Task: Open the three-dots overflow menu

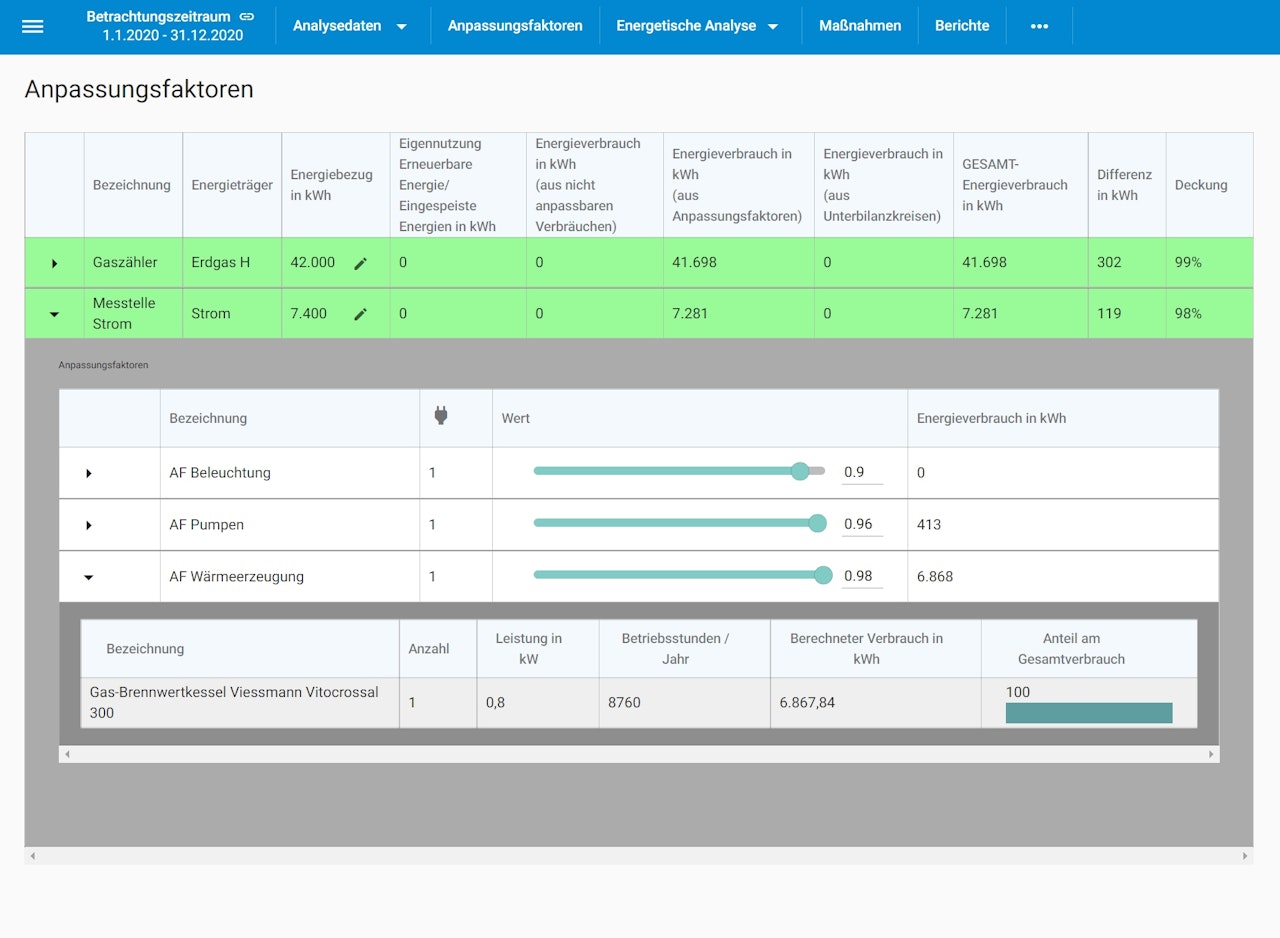Action: point(1039,26)
